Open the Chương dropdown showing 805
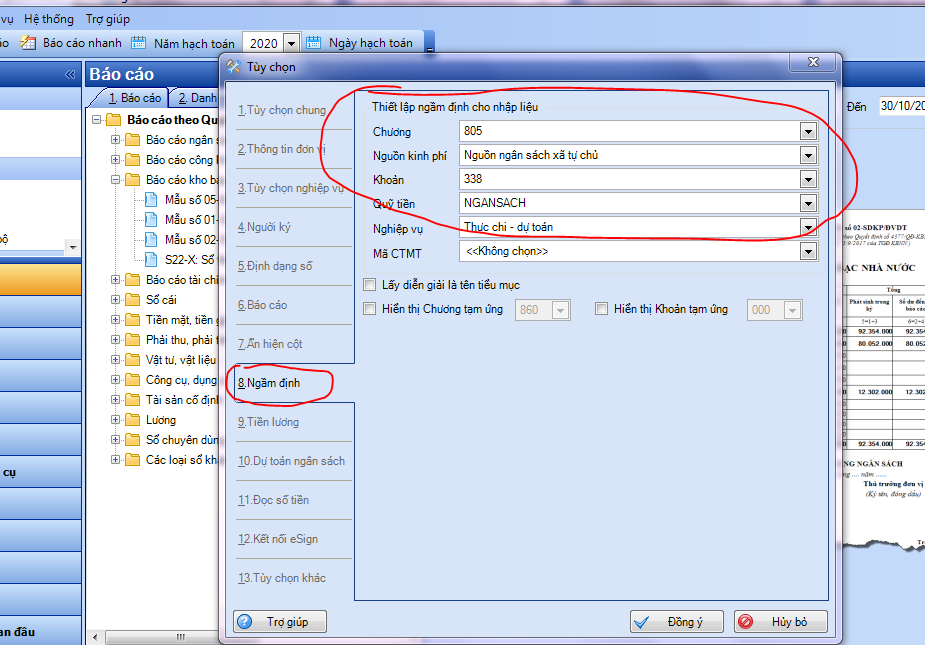Screen dimensions: 925x645 coord(808,132)
